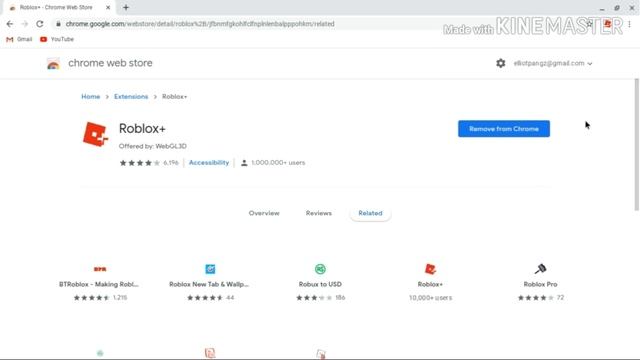This screenshot has width=640, height=360.
Task: Click the BTRoblox – Making Robl... title
Action: click(99, 284)
